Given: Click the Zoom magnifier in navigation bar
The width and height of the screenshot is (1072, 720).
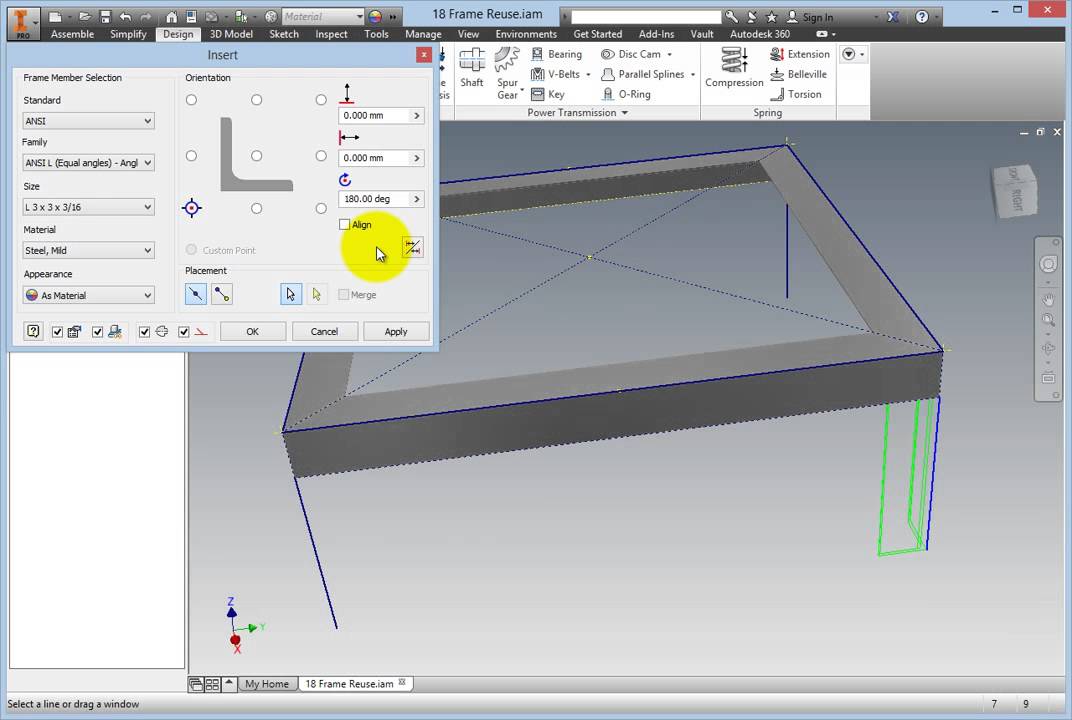Looking at the screenshot, I should pos(1048,320).
